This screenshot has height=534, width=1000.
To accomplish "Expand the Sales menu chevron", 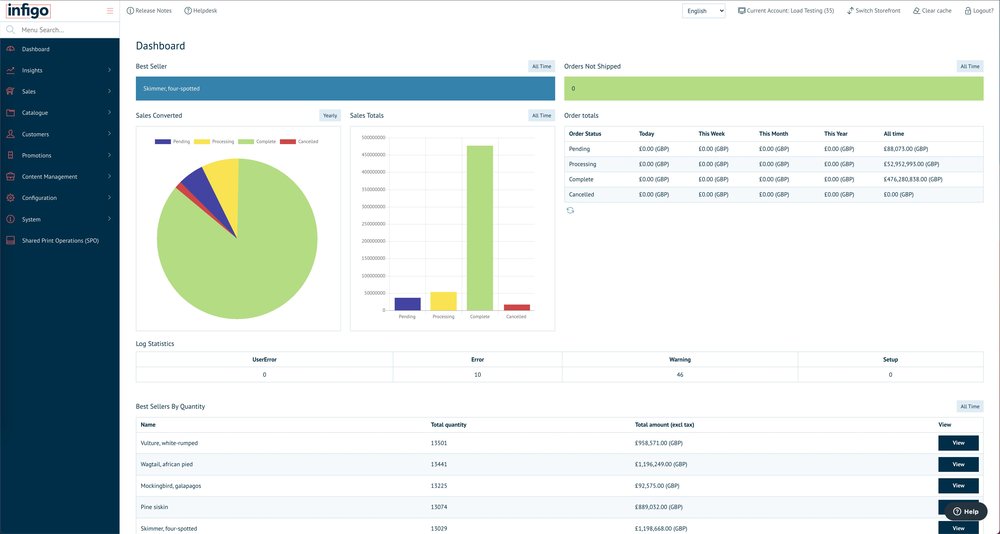I will click(x=109, y=91).
